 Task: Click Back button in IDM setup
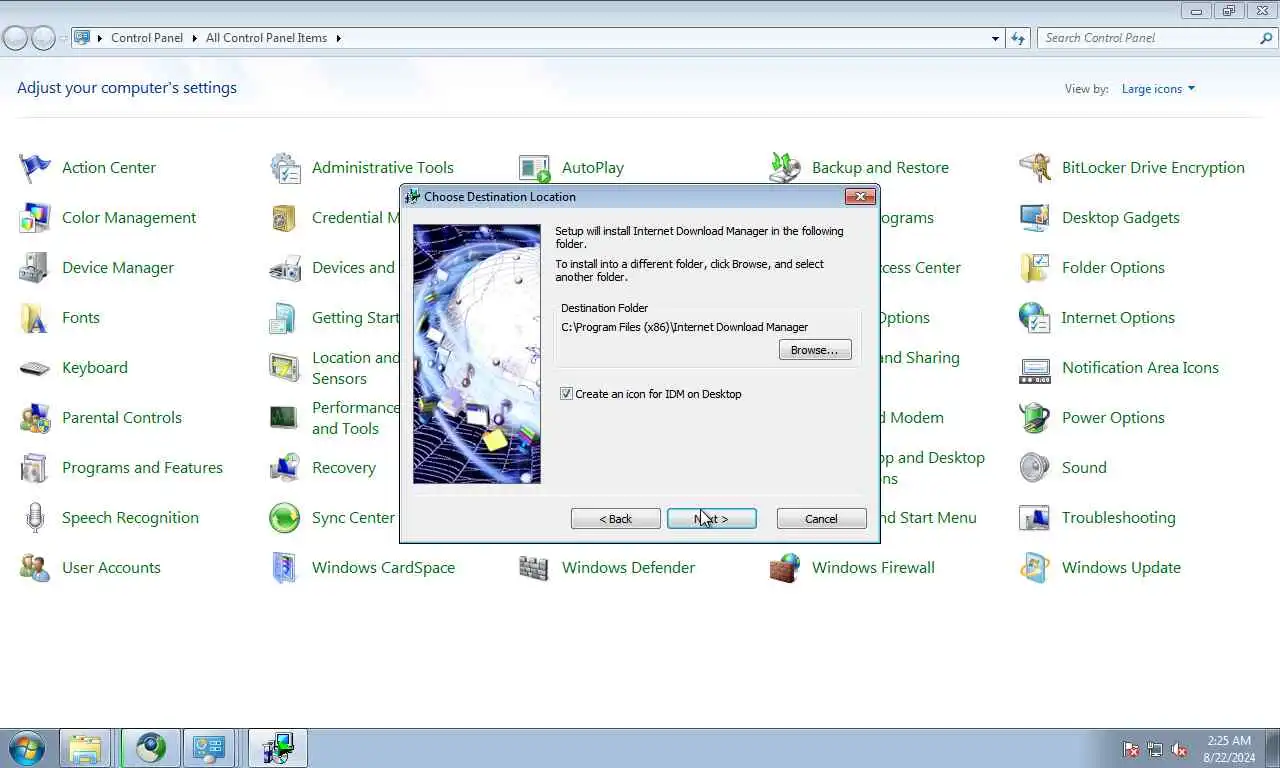pyautogui.click(x=616, y=519)
